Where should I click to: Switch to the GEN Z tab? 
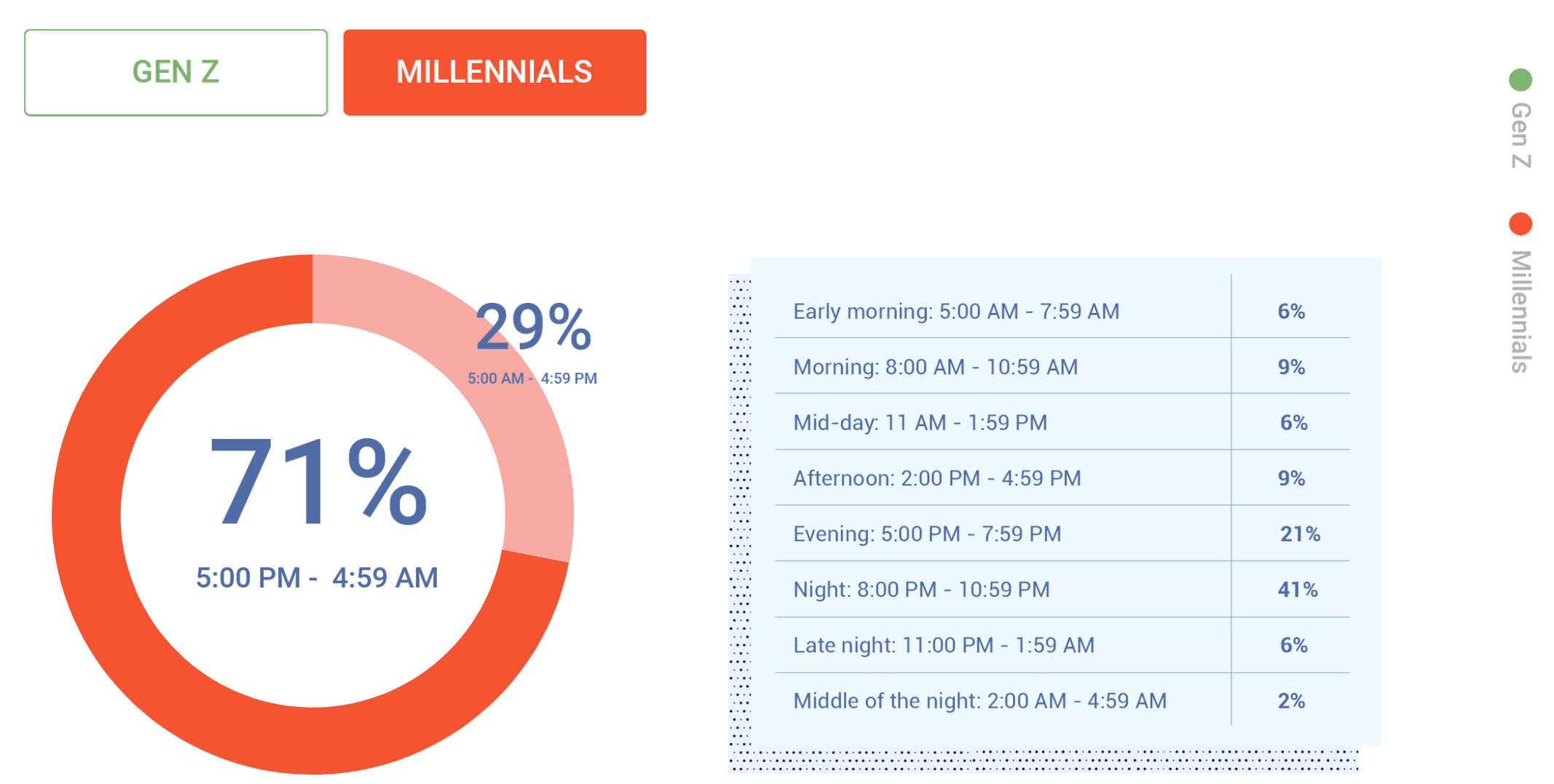[175, 72]
